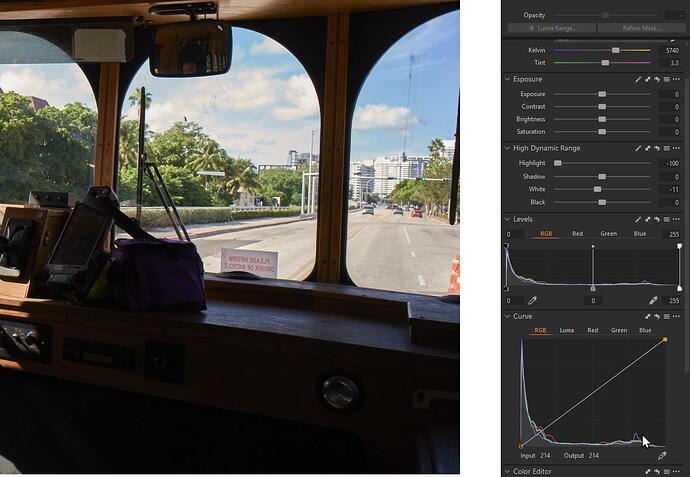Click the Luma Range... button

coord(552,28)
